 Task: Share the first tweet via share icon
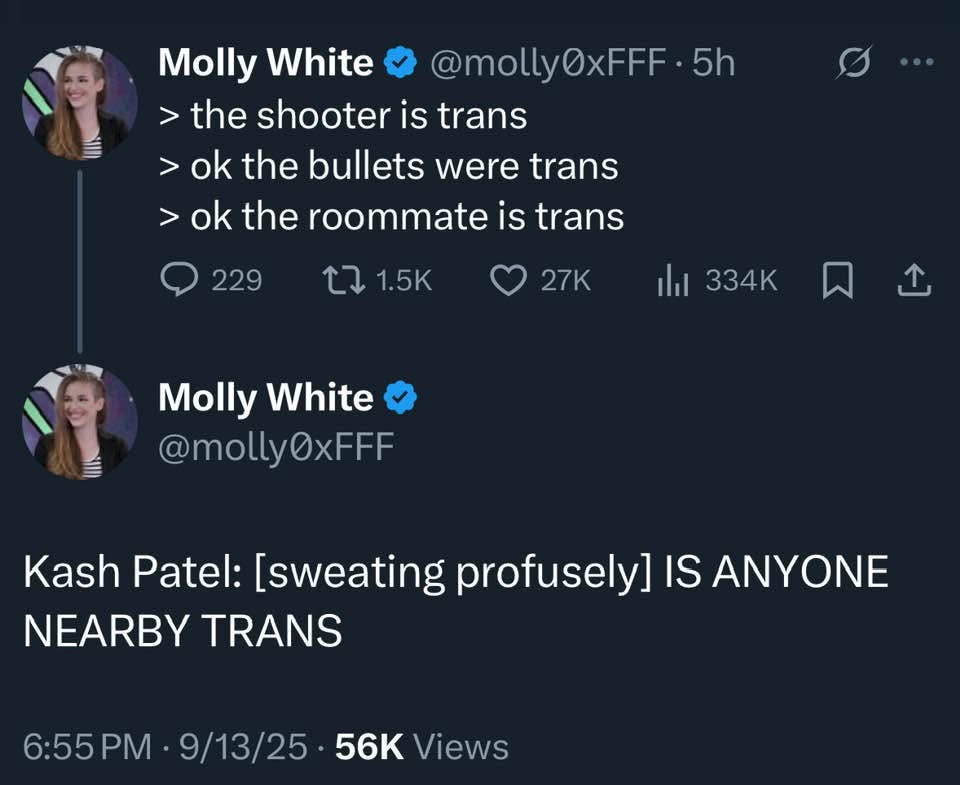(914, 282)
